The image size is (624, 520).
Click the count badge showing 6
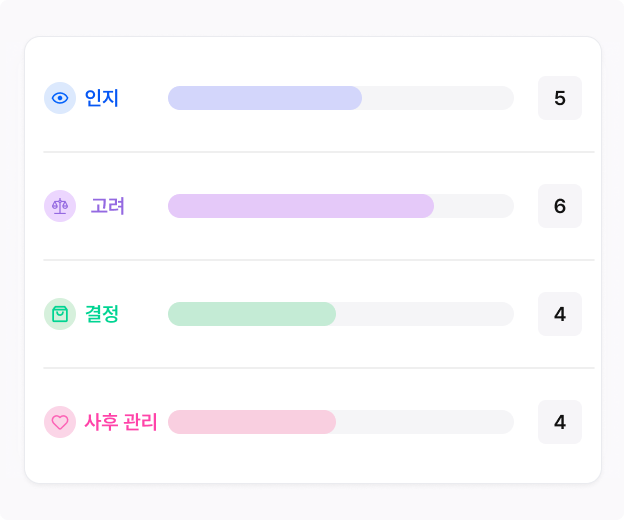point(560,206)
